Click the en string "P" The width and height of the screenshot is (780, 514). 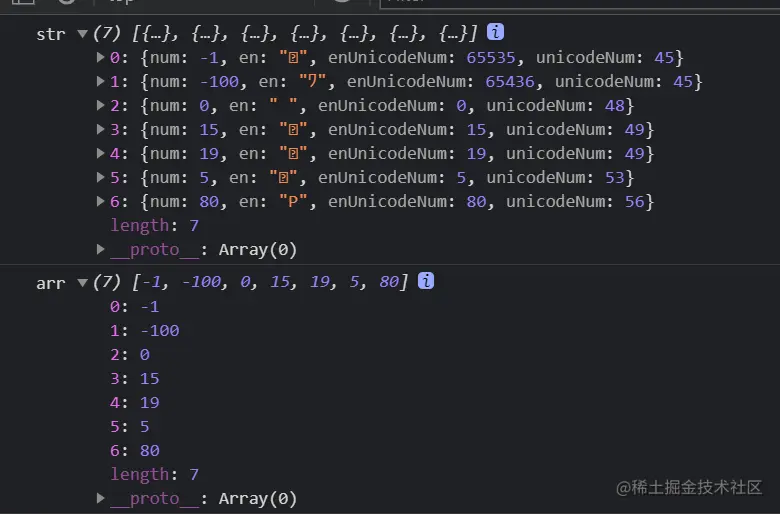point(293,202)
